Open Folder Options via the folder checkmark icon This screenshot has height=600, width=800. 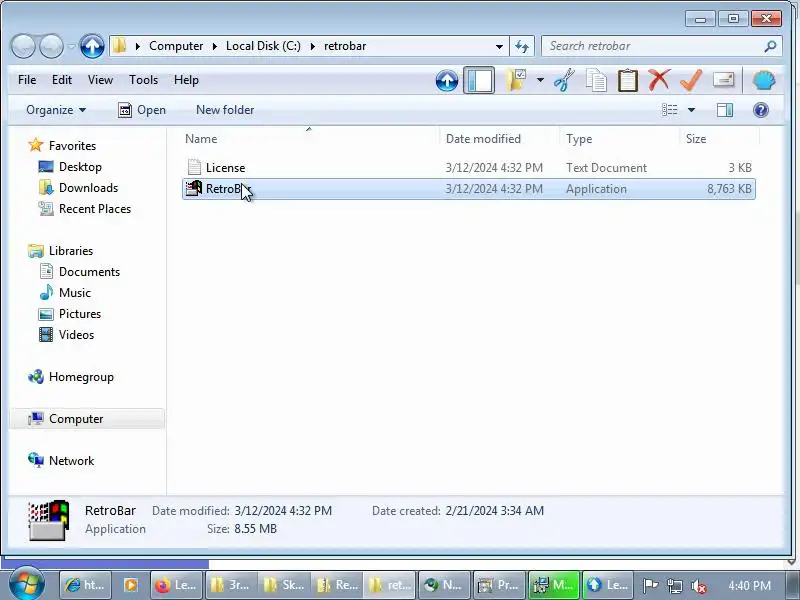pos(516,81)
